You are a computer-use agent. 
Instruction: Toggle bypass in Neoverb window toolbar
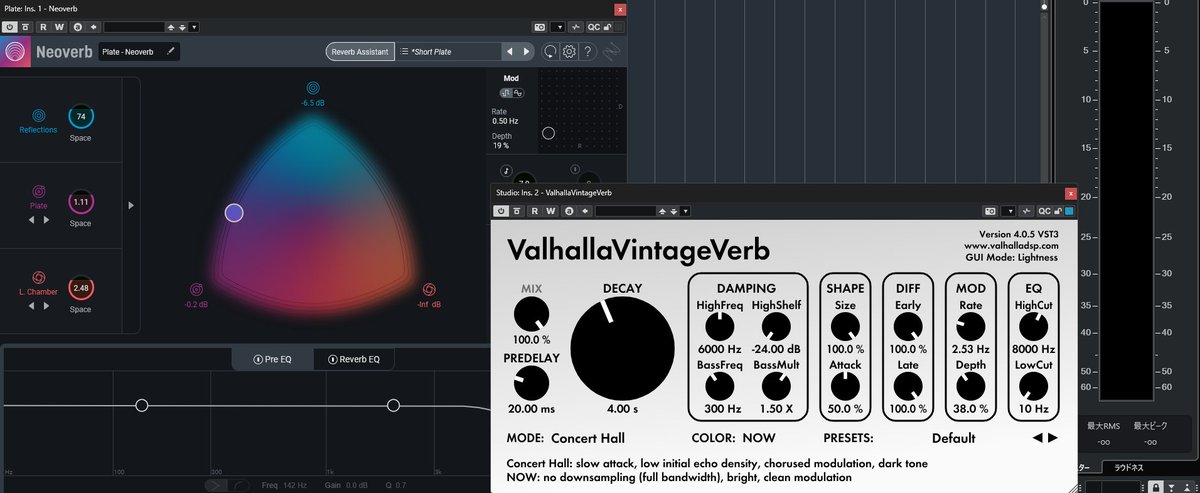coord(25,26)
